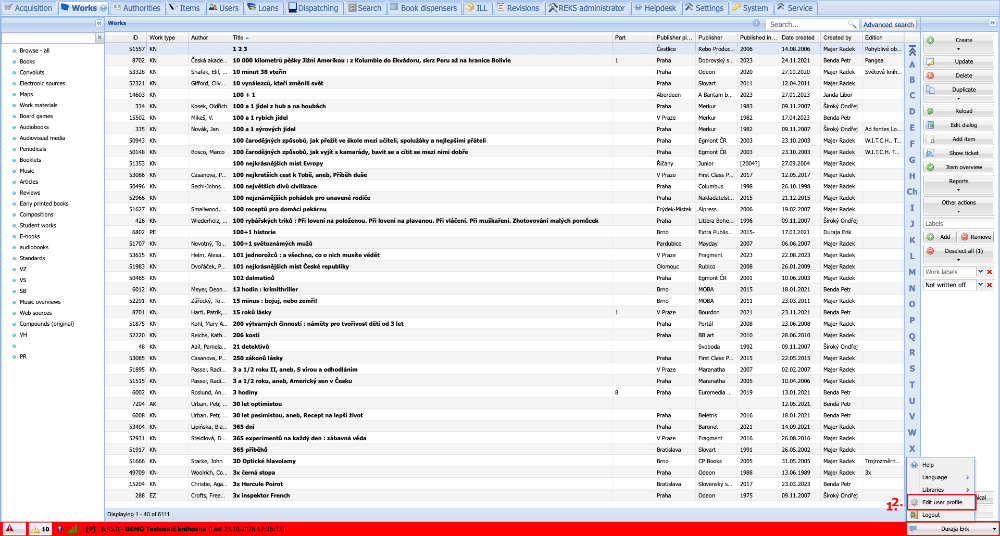
Task: Open the Book dispensers tab
Action: tap(425, 8)
